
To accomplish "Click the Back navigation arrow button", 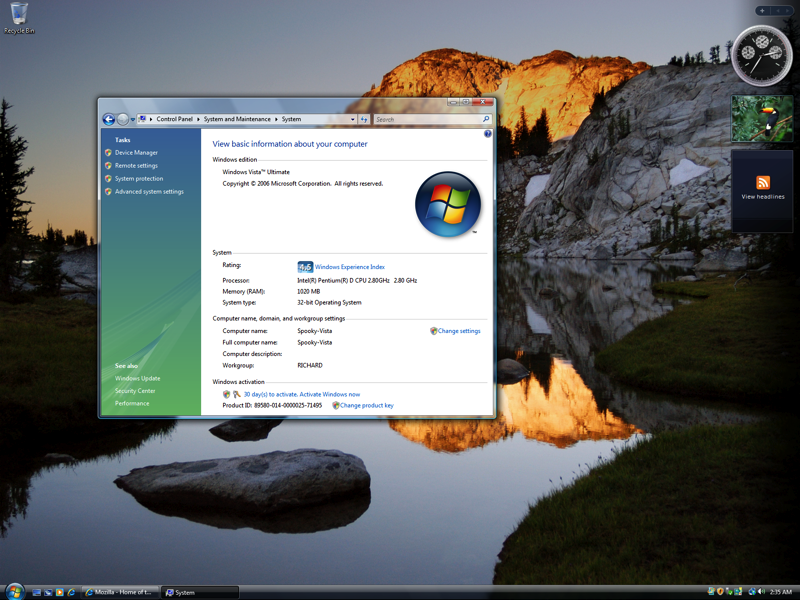I will click(109, 119).
